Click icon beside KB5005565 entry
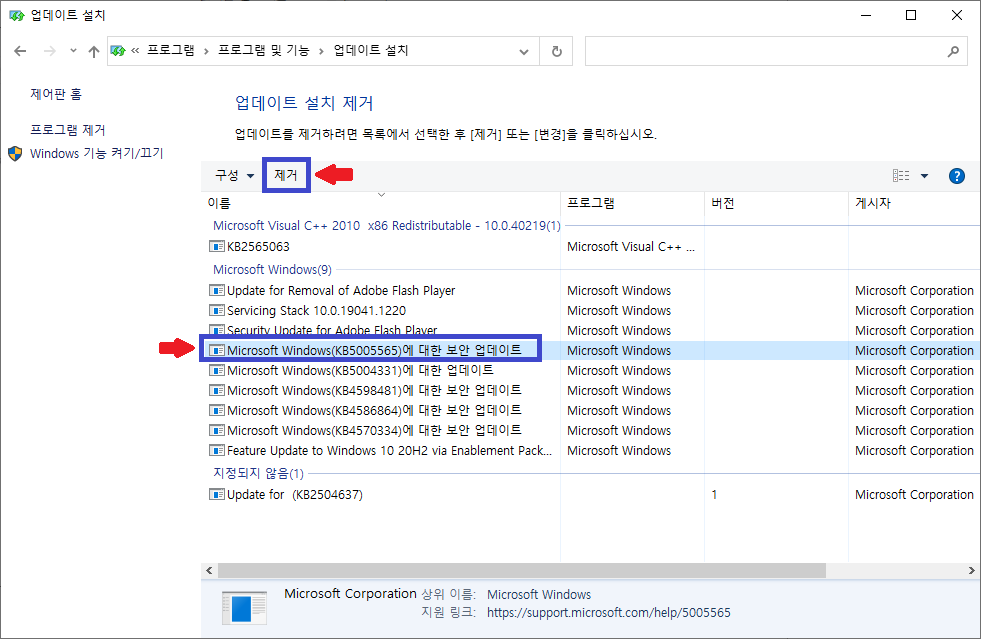Image resolution: width=981 pixels, height=639 pixels. point(216,350)
